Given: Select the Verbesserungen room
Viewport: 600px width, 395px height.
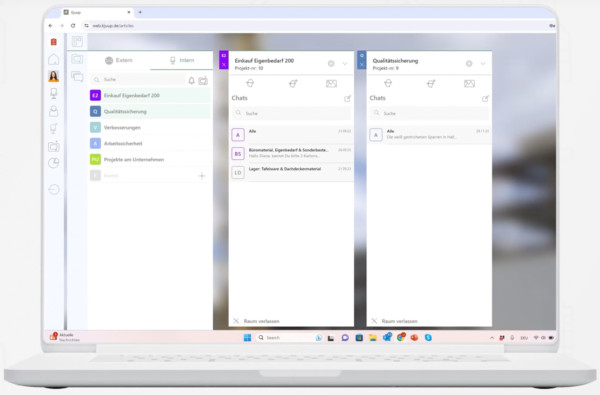Looking at the screenshot, I should coord(150,127).
